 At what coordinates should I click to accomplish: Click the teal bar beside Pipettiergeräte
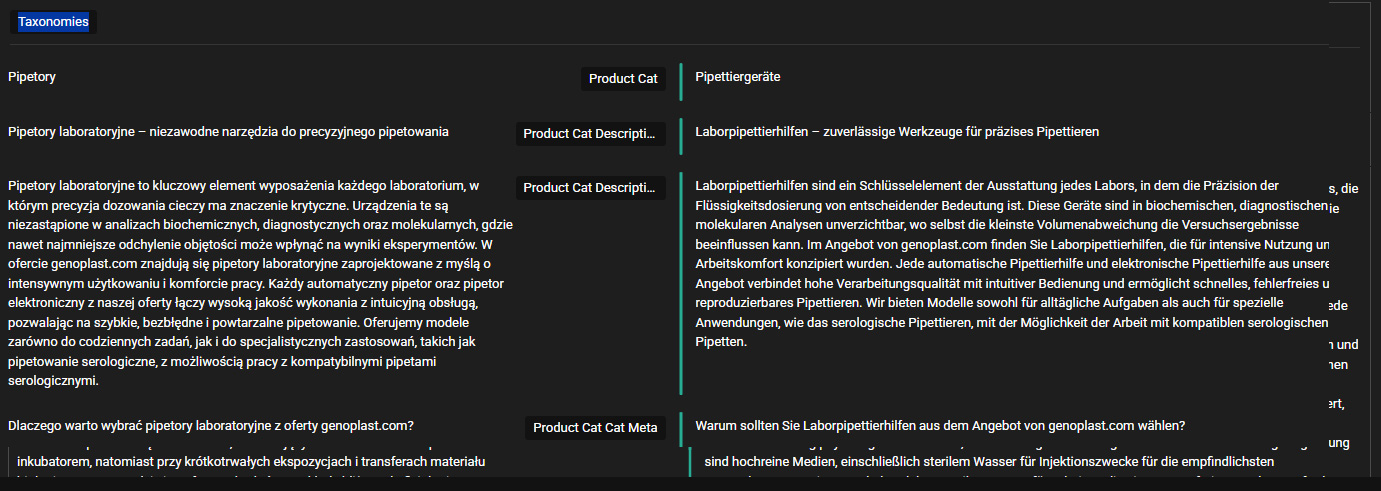coord(681,81)
